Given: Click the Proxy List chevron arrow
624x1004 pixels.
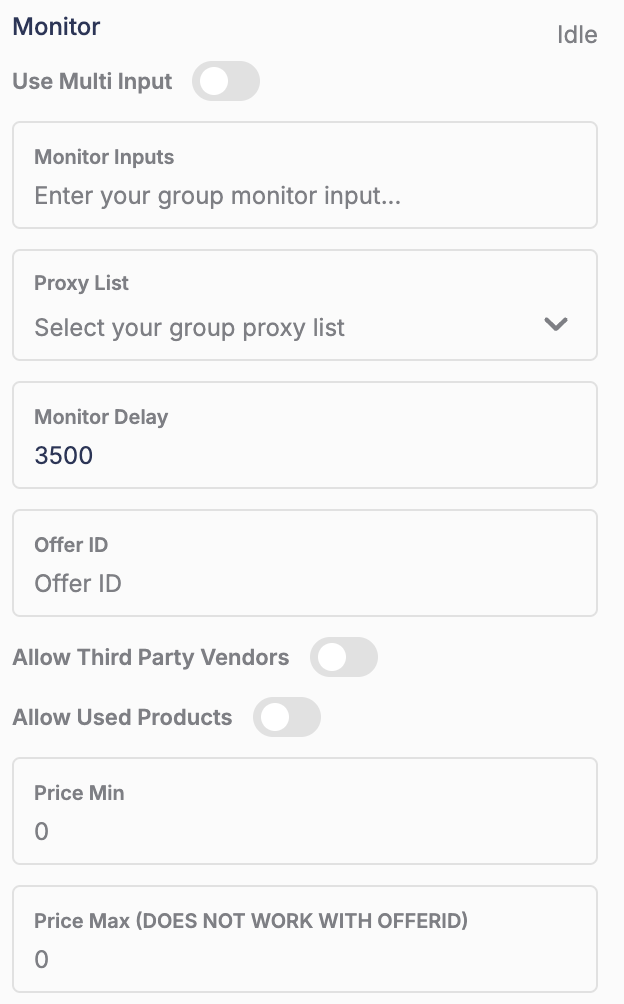Looking at the screenshot, I should pyautogui.click(x=555, y=324).
